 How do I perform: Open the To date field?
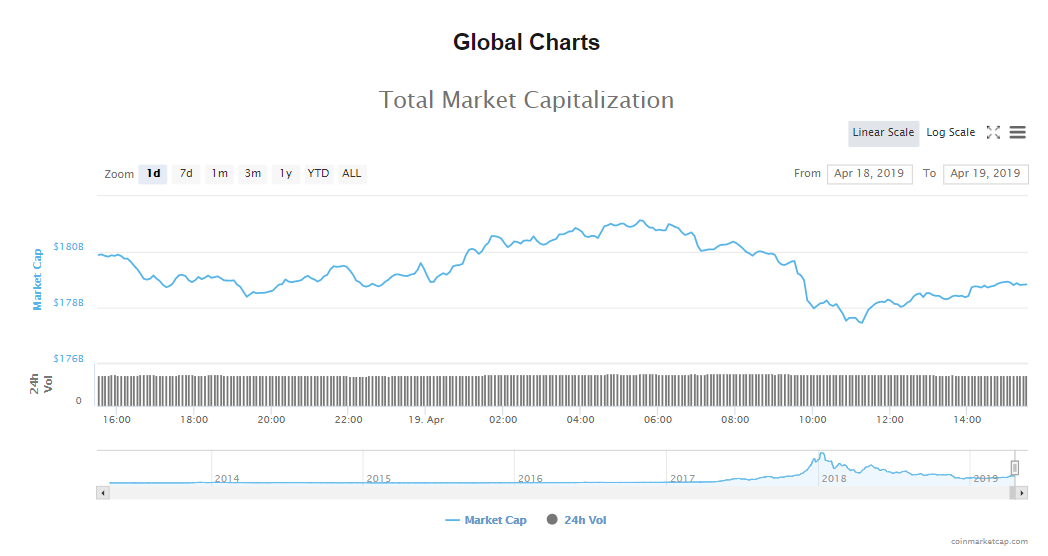(x=985, y=173)
